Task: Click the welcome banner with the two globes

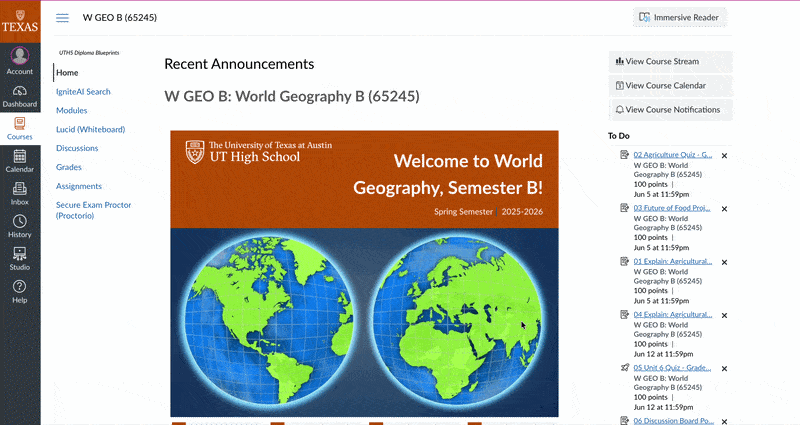Action: tap(364, 273)
